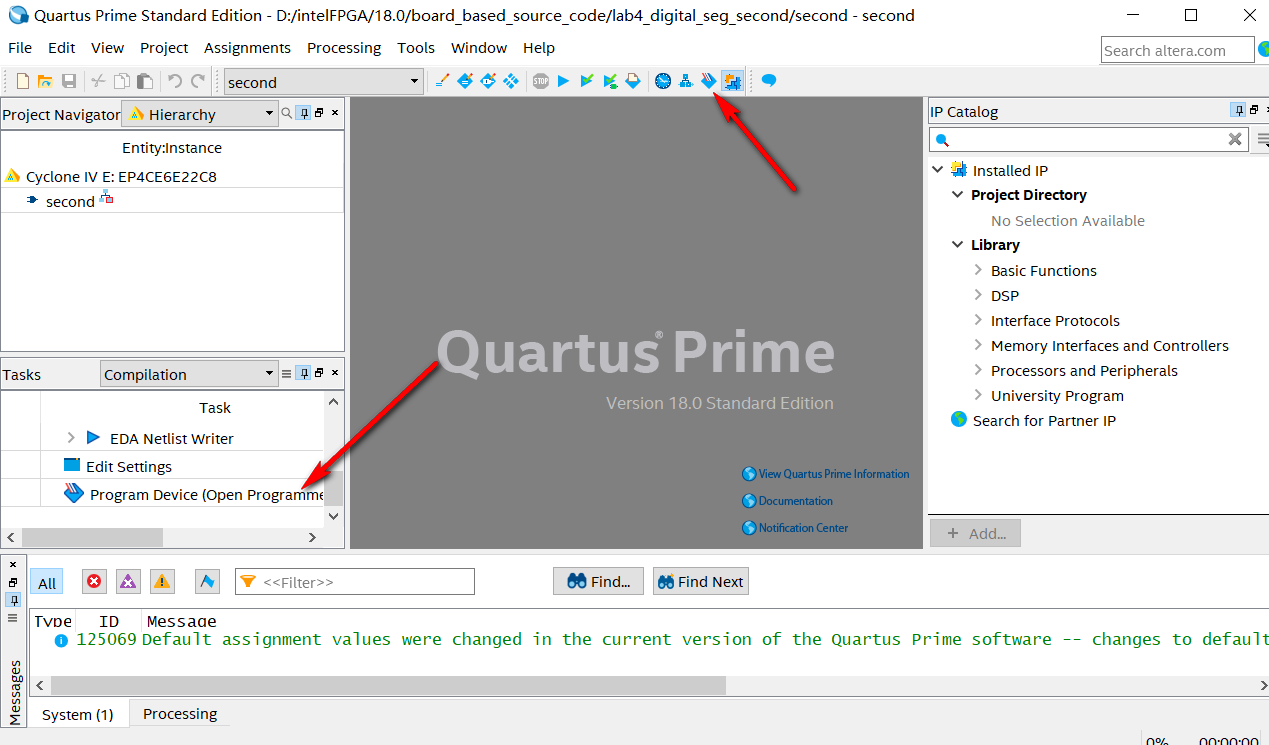Start Compilation using the play icon
The image size is (1269, 745).
pyautogui.click(x=562, y=80)
